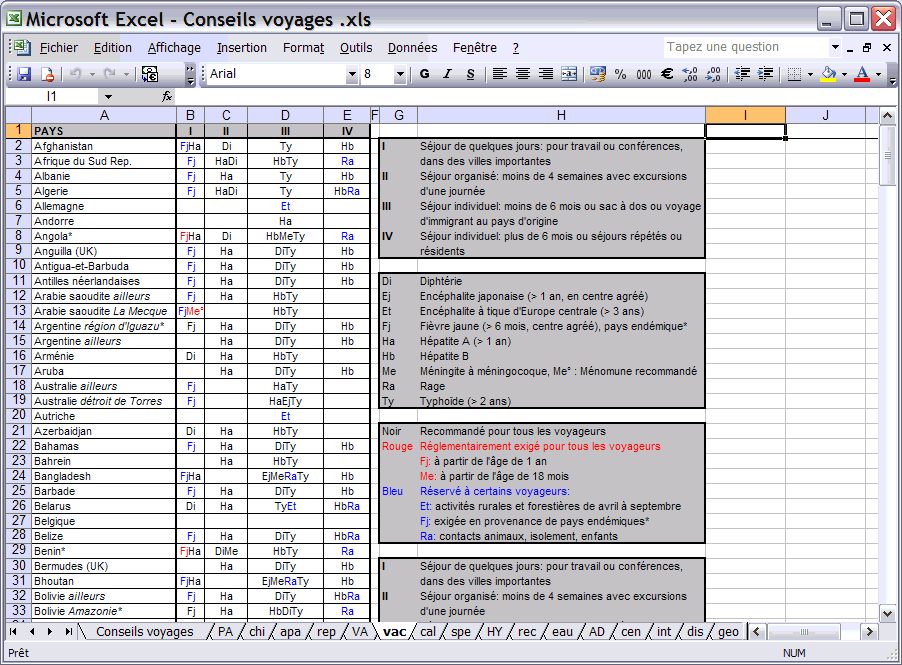The width and height of the screenshot is (902, 665).
Task: Click the Decrease Decimal icon
Action: point(713,74)
